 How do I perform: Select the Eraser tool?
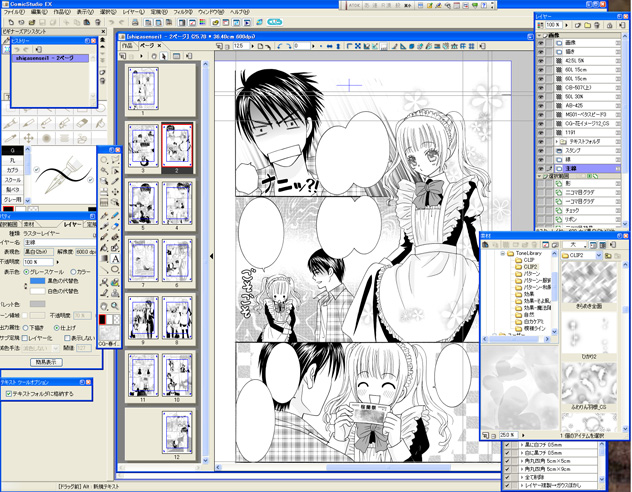pos(115,227)
